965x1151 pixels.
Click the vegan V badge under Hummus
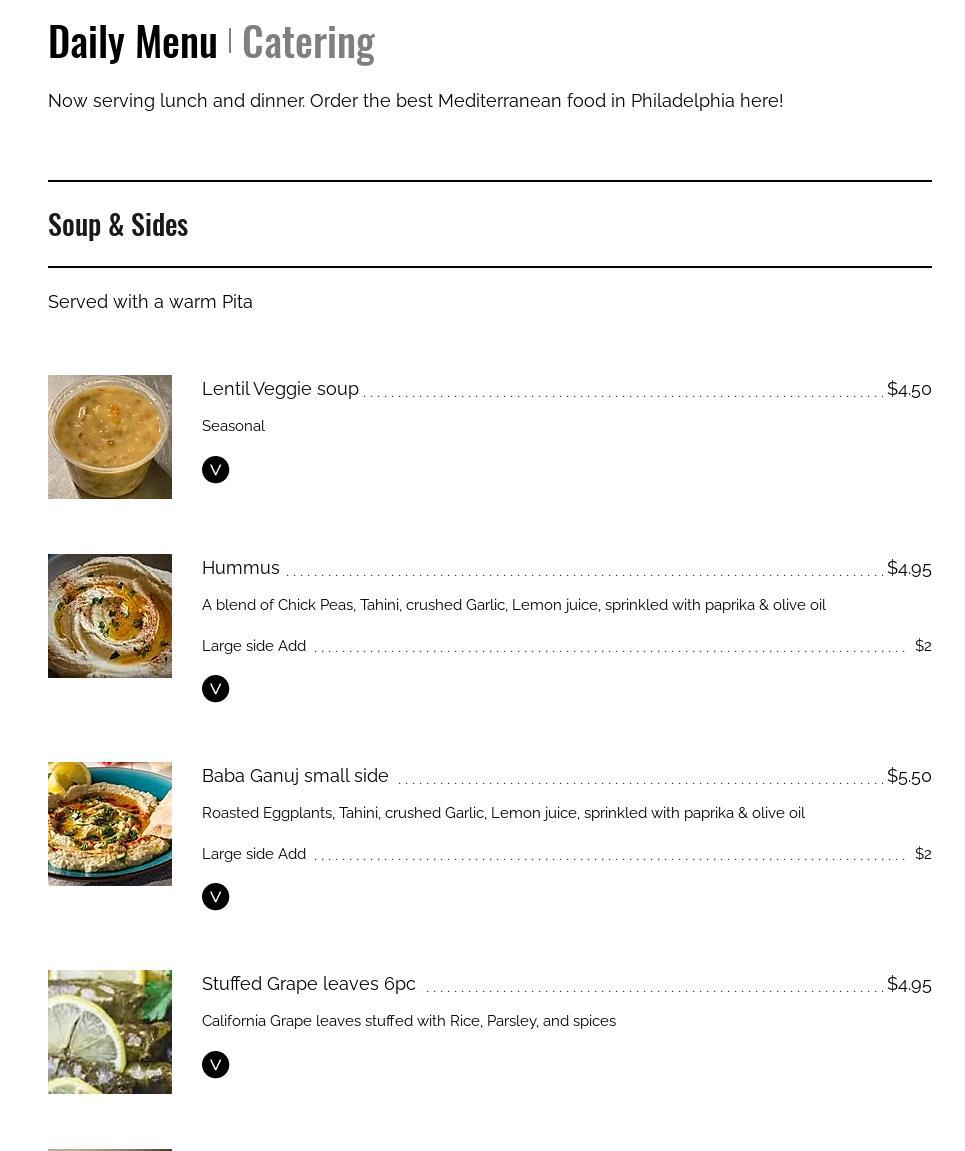coord(215,689)
